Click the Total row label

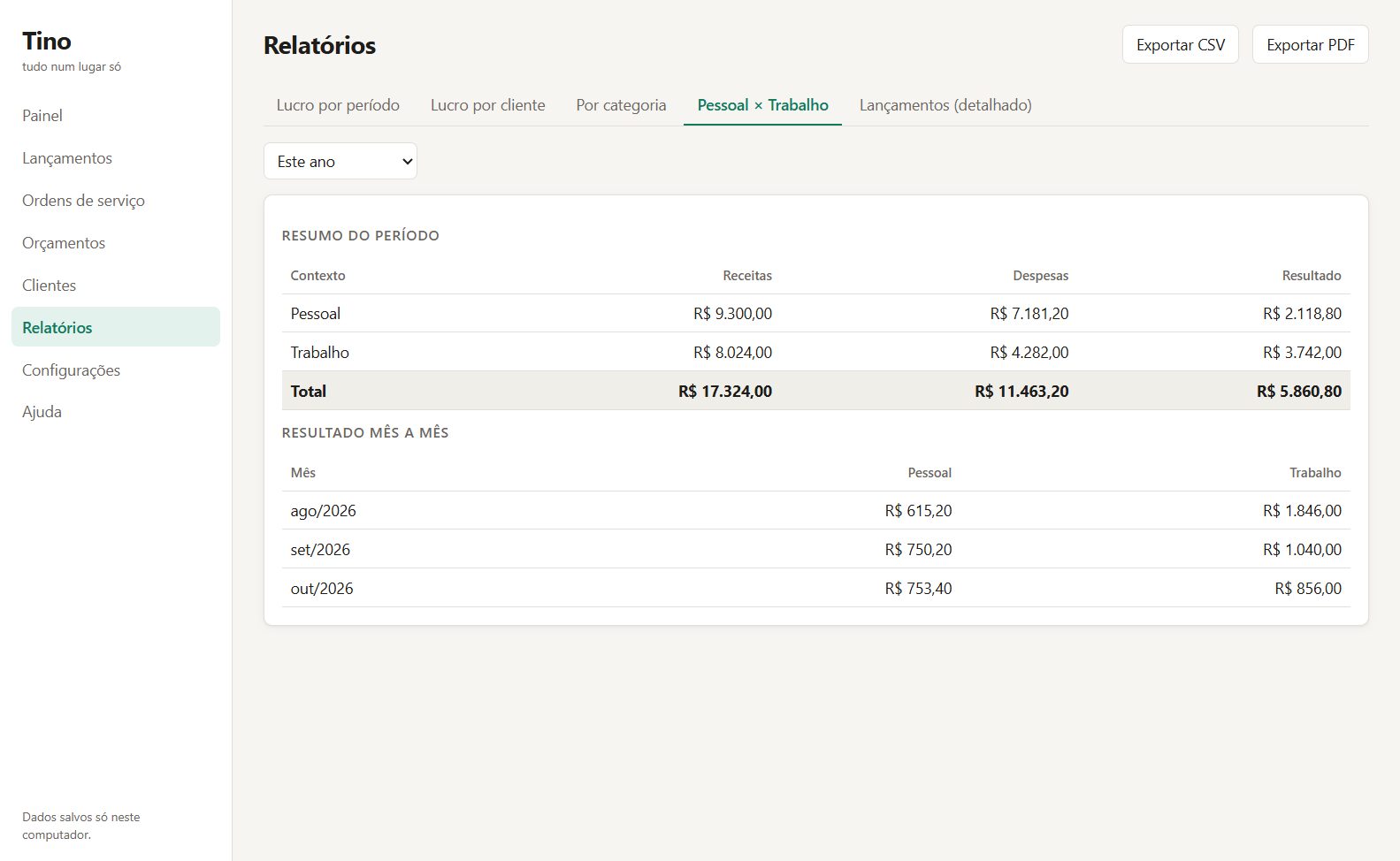tap(308, 391)
